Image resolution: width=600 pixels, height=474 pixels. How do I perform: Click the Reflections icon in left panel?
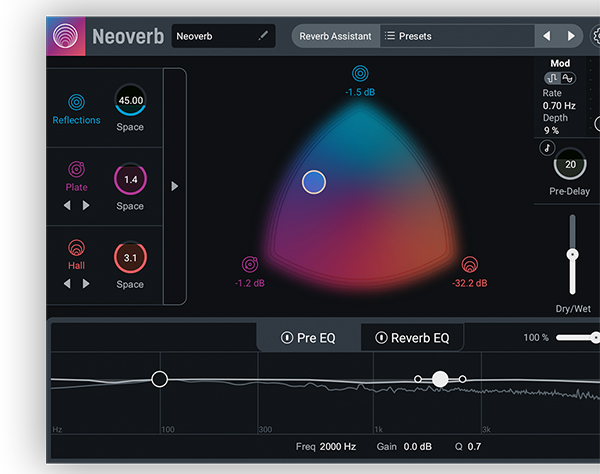tap(77, 102)
